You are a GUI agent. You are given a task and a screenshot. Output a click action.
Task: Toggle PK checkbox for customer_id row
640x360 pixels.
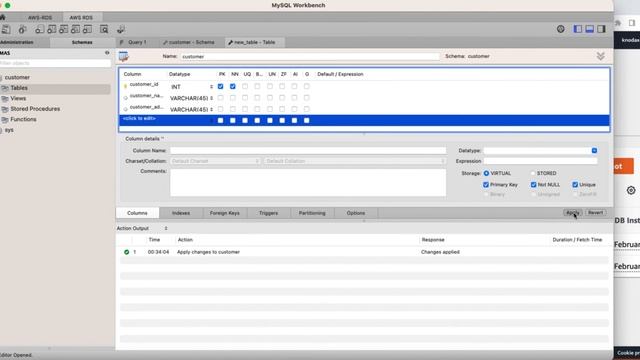tap(220, 87)
